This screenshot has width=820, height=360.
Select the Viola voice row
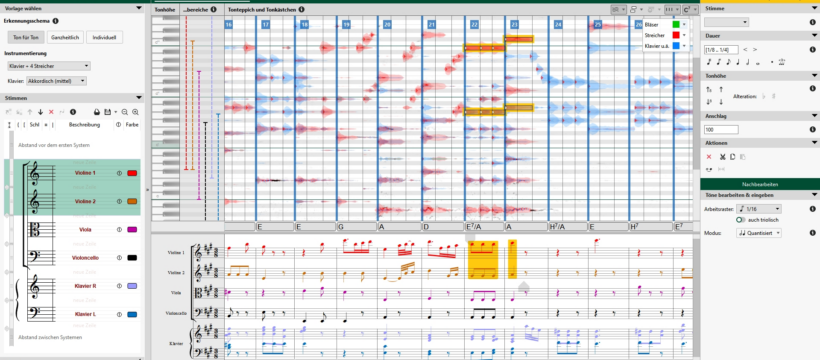(72, 229)
